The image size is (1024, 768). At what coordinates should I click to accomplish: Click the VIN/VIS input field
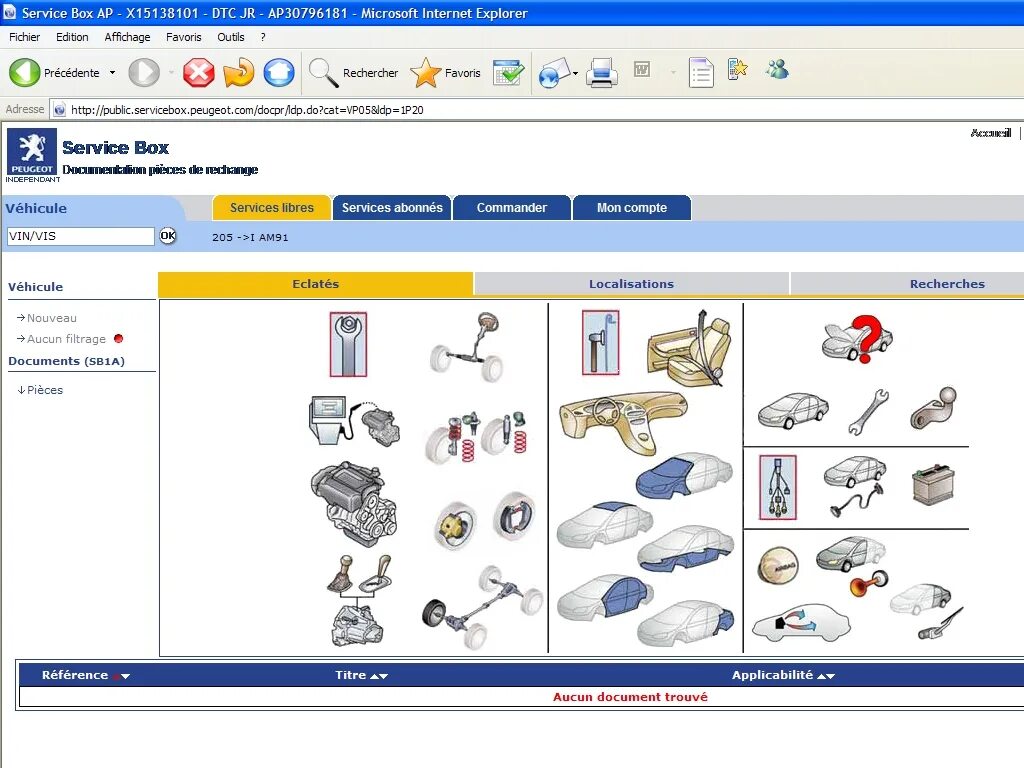80,236
